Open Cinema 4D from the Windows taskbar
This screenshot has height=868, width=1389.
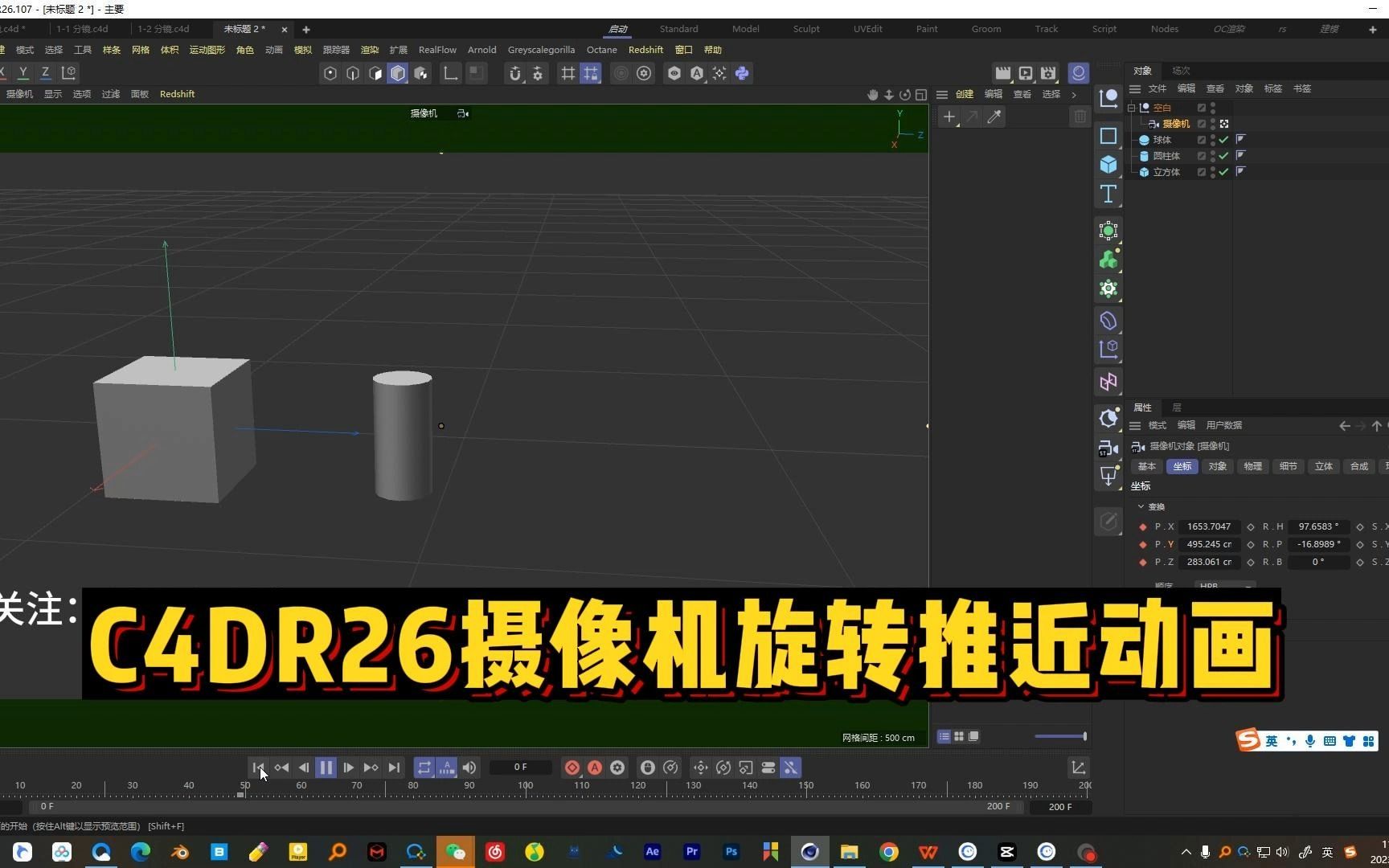click(809, 851)
